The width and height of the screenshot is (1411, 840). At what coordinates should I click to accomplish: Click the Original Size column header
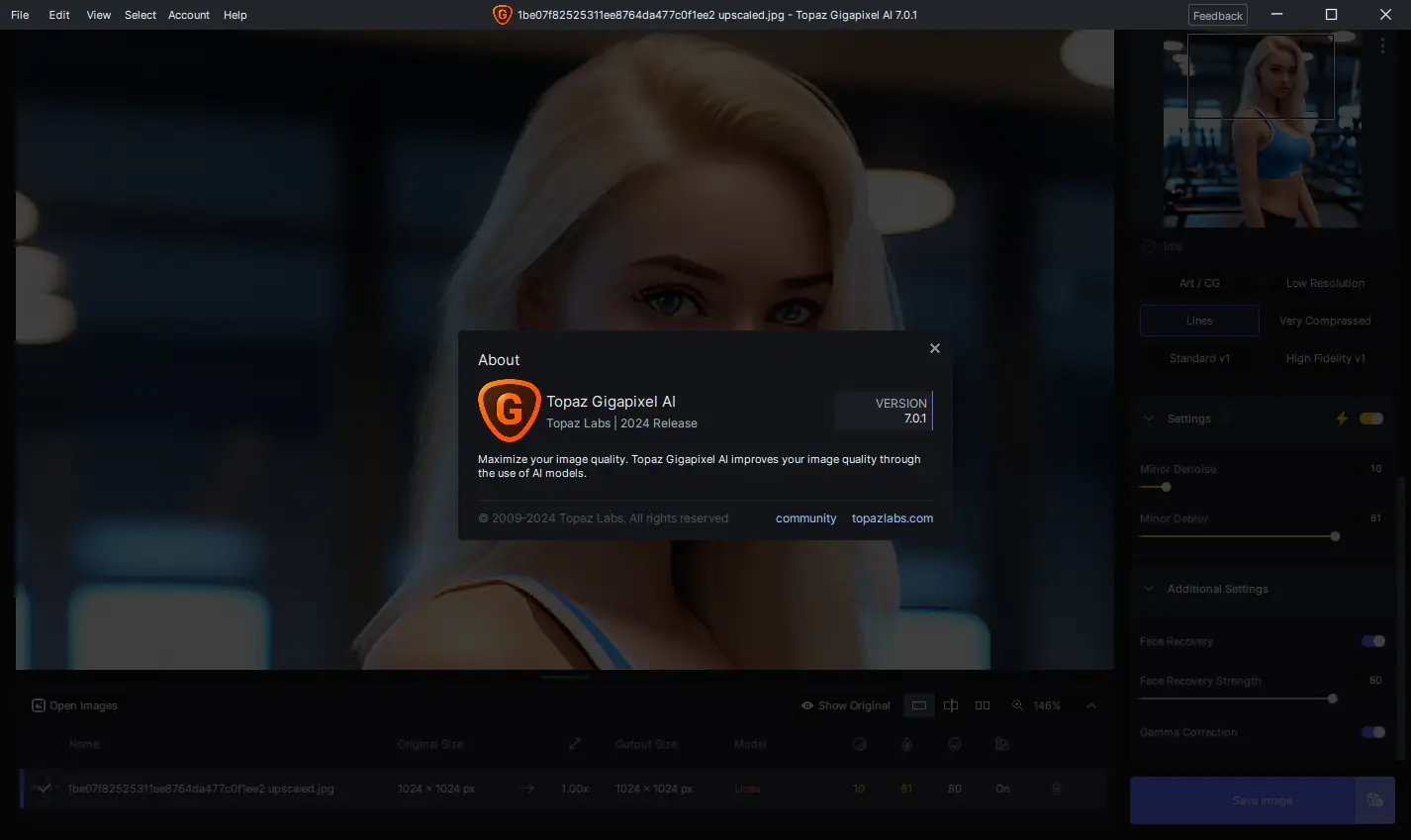click(430, 744)
